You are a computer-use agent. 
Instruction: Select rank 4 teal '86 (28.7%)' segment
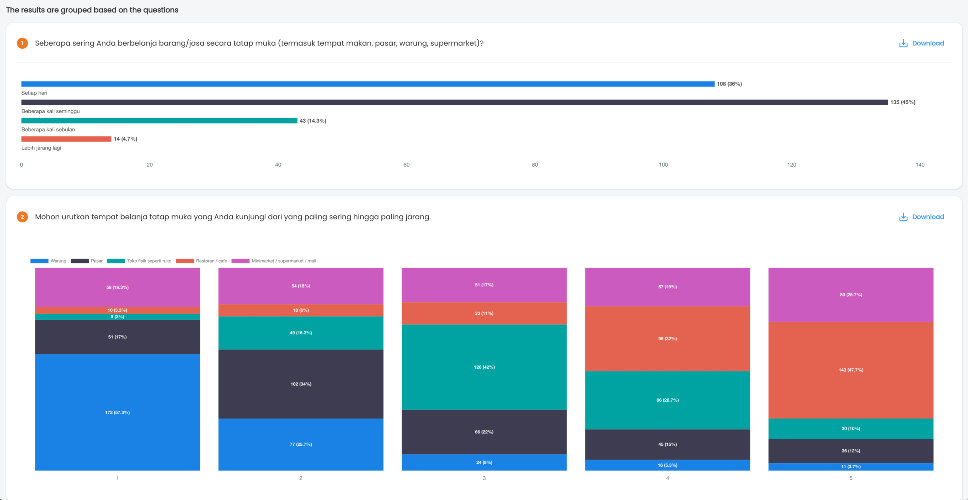[x=667, y=400]
